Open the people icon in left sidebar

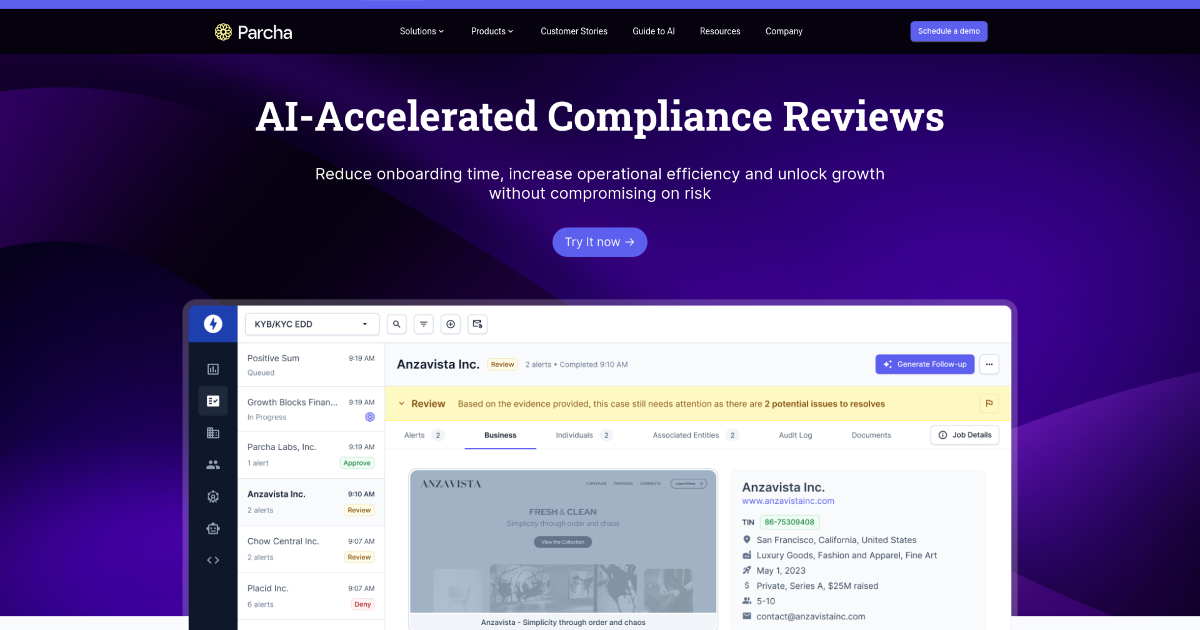click(213, 464)
